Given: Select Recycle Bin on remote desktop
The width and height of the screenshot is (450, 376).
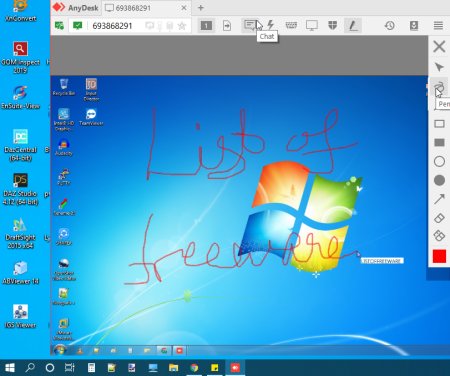Looking at the screenshot, I should (x=64, y=87).
